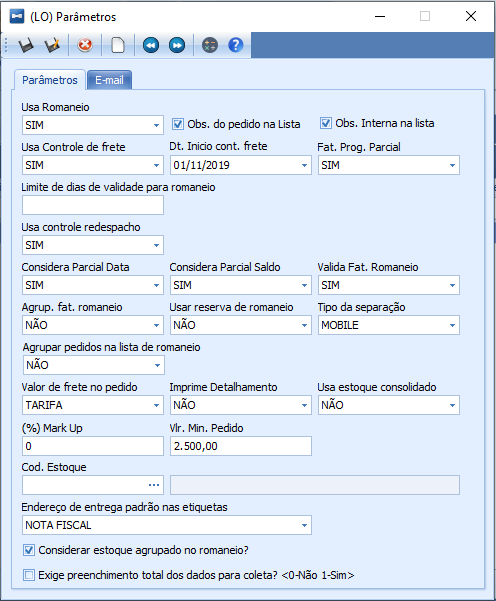Switch to the E-mail tab
This screenshot has height=601, width=496.
click(x=109, y=80)
